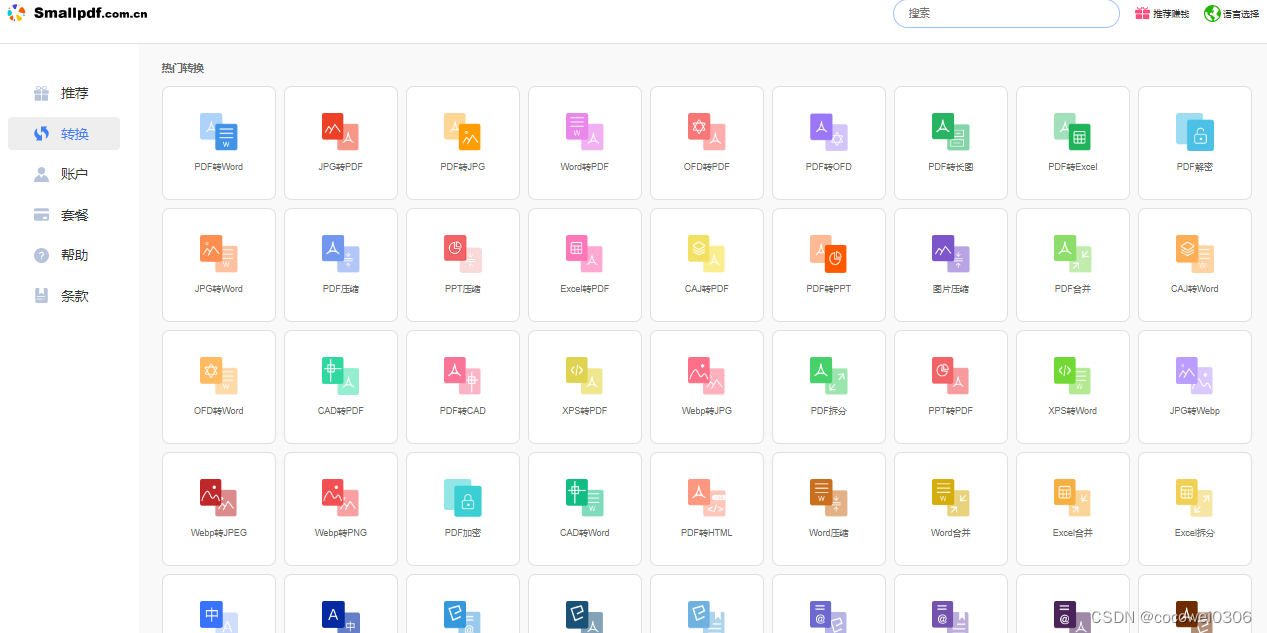Viewport: 1267px width, 633px height.
Task: View the 条款 terms page
Action: 64,296
